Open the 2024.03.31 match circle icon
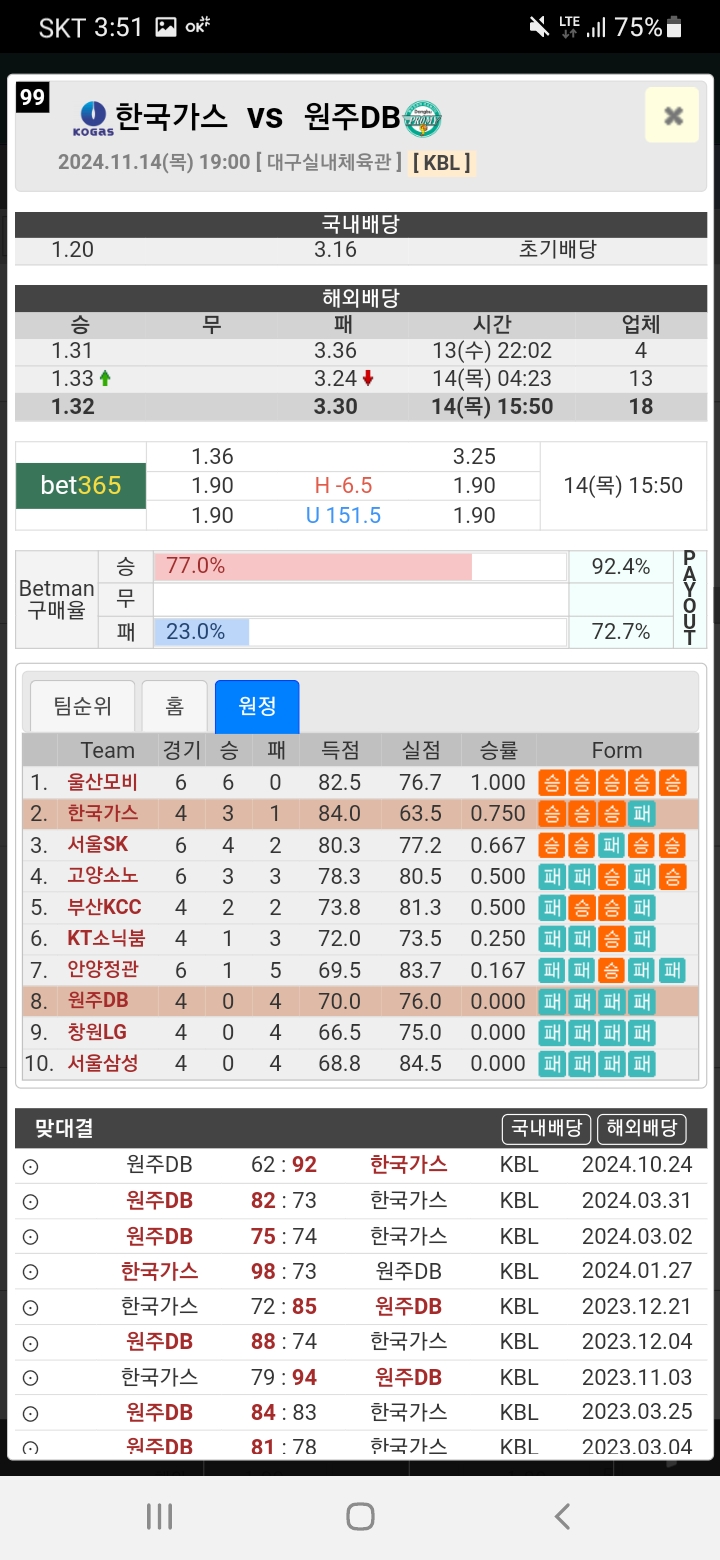Image resolution: width=720 pixels, height=1560 pixels. pyautogui.click(x=31, y=1201)
